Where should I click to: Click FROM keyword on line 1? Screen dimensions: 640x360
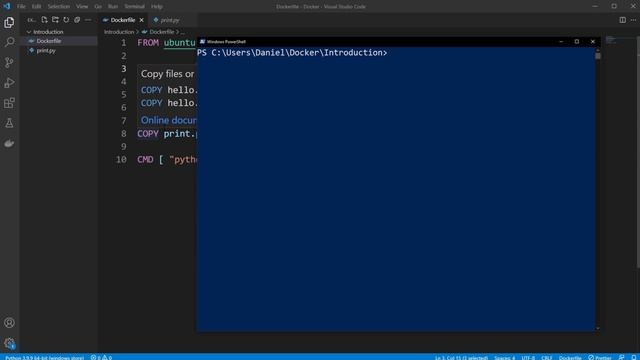click(148, 42)
